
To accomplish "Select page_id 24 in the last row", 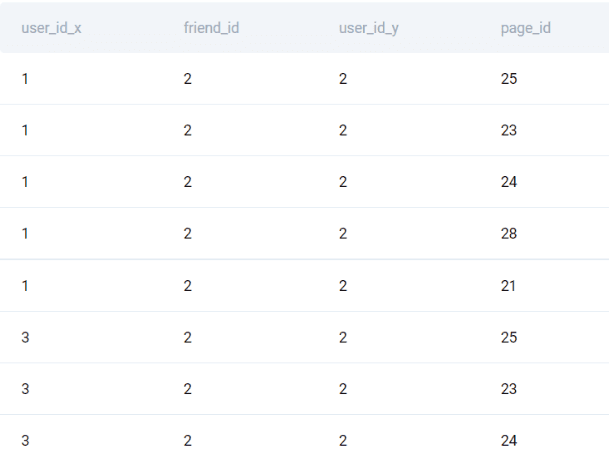I will (509, 440).
